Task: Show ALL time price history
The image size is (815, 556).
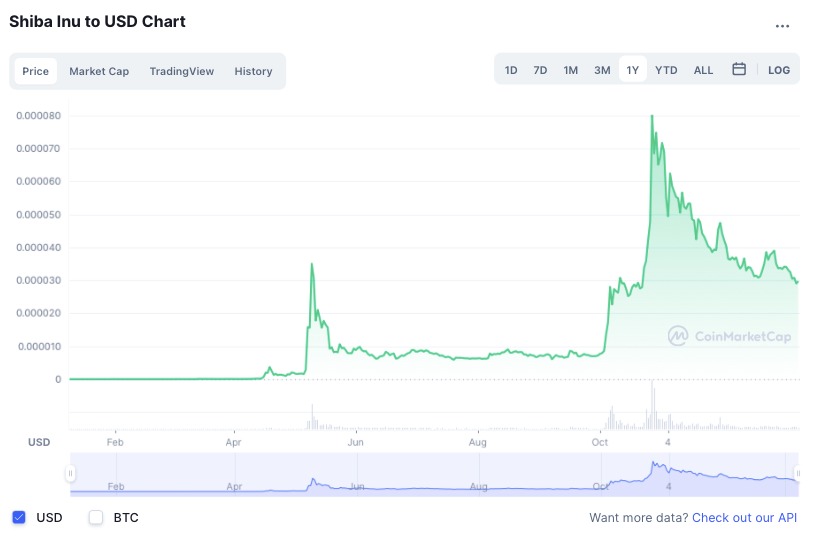Action: [x=704, y=70]
